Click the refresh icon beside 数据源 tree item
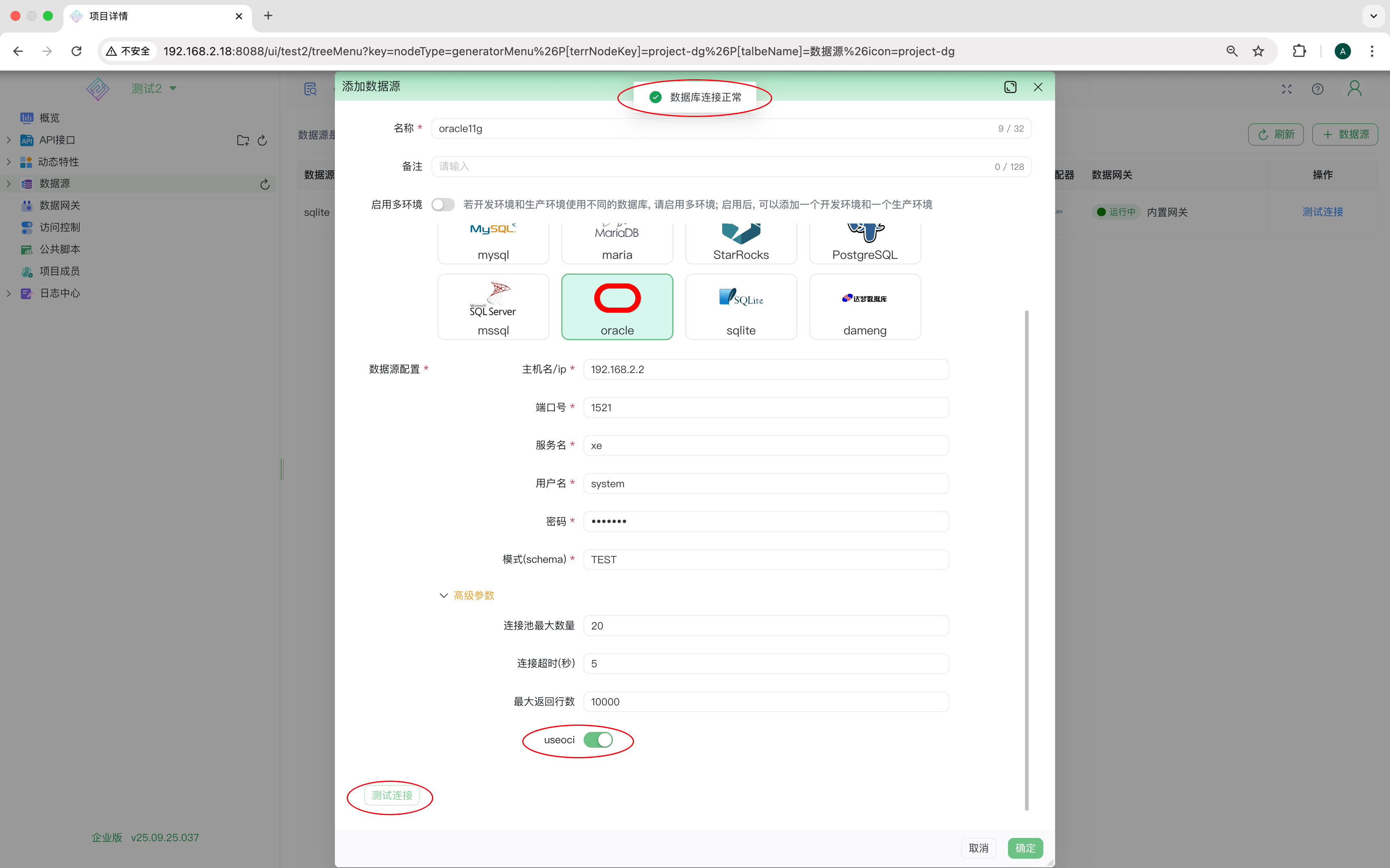 (x=265, y=184)
